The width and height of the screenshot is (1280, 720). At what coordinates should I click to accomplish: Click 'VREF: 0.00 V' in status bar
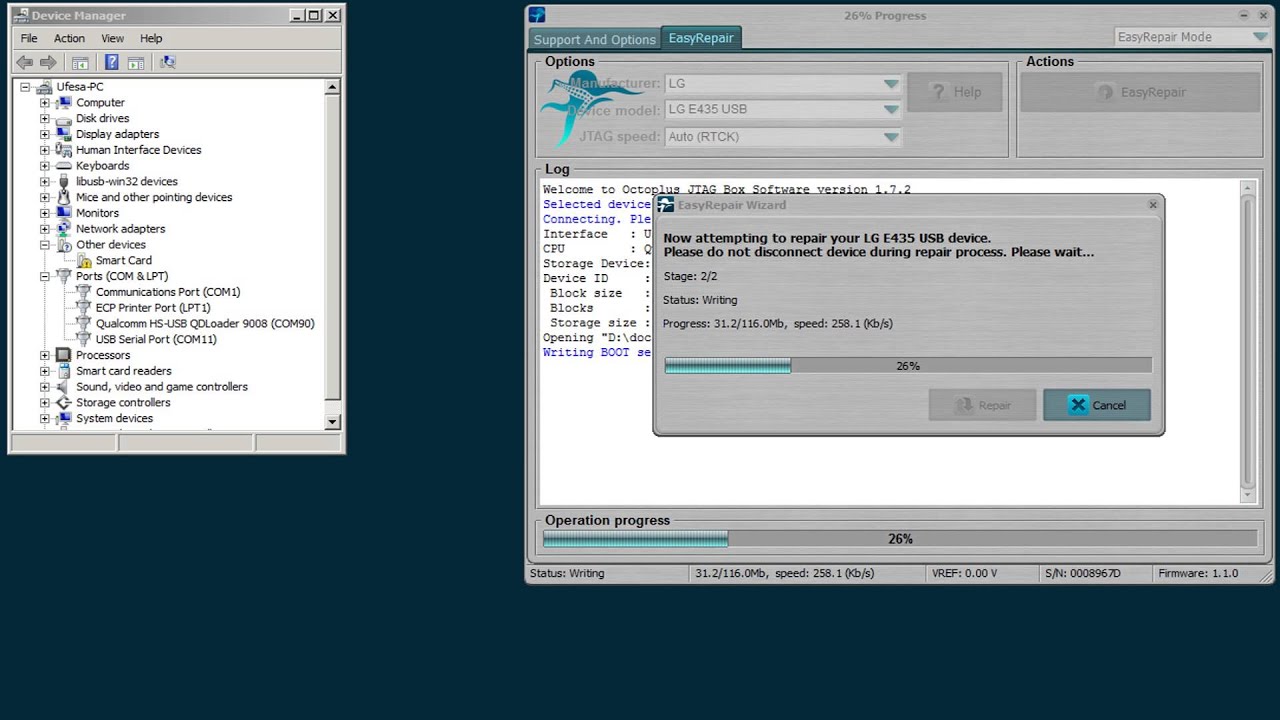(x=965, y=573)
